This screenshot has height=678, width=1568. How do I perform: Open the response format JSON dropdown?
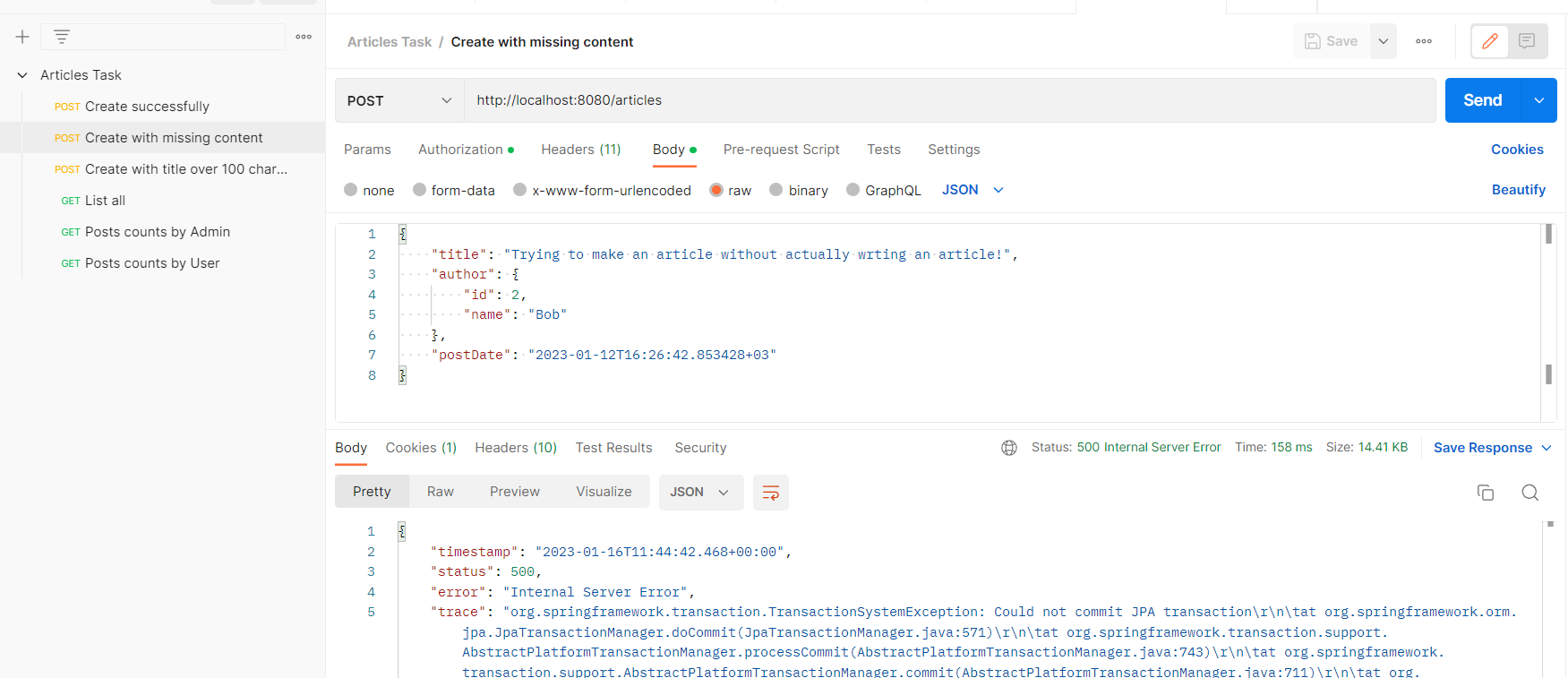point(701,493)
